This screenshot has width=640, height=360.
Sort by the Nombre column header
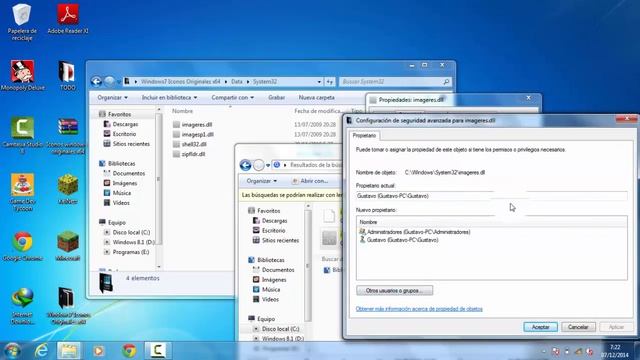(182, 111)
